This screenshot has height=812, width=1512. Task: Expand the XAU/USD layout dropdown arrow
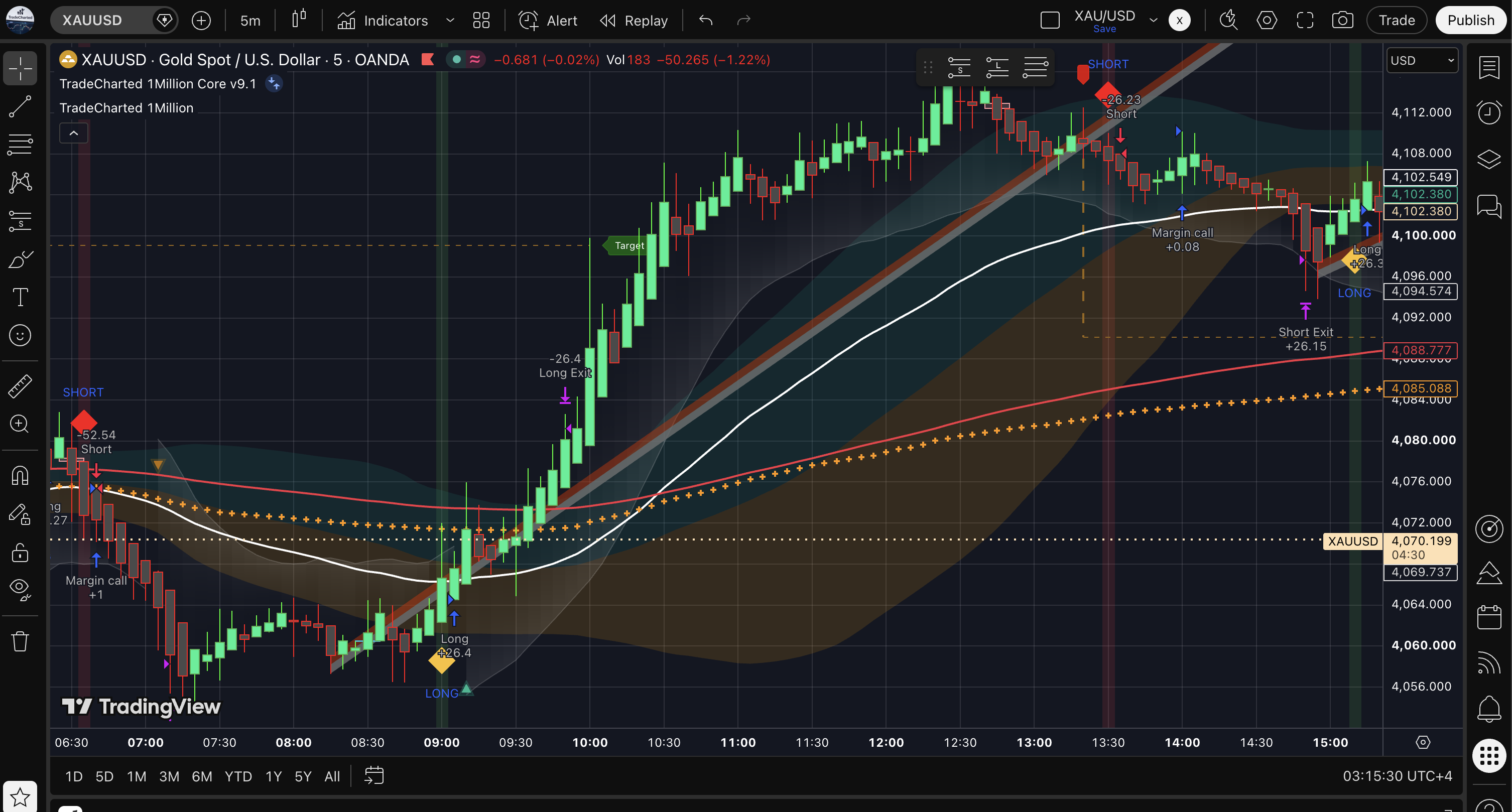[x=1154, y=21]
